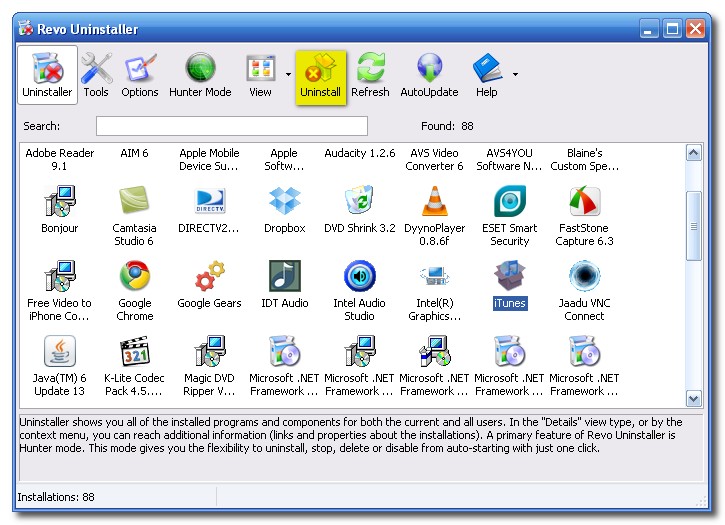Refresh the installed programs list
The height and width of the screenshot is (525, 725).
[370, 75]
